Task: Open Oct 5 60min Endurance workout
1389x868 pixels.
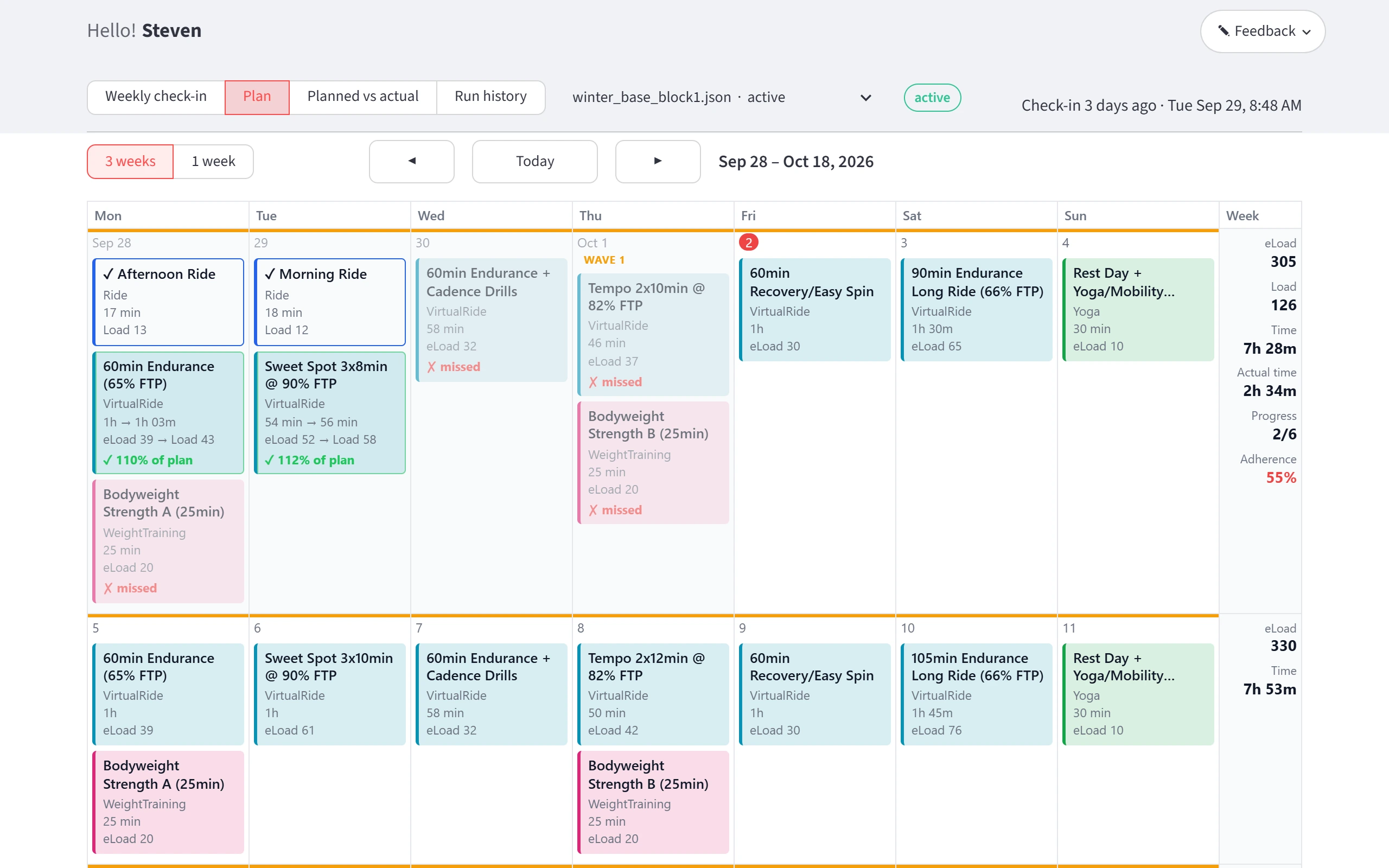Action: [x=168, y=694]
